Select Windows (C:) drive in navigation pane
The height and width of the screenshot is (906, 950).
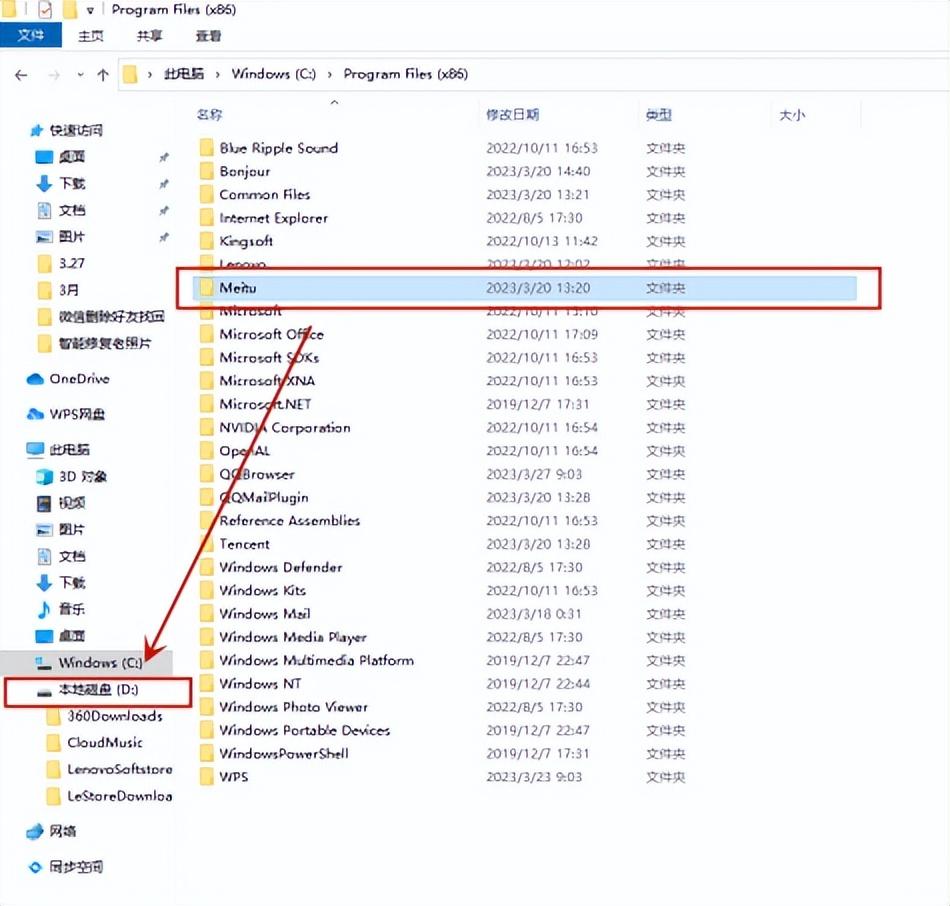[89, 663]
